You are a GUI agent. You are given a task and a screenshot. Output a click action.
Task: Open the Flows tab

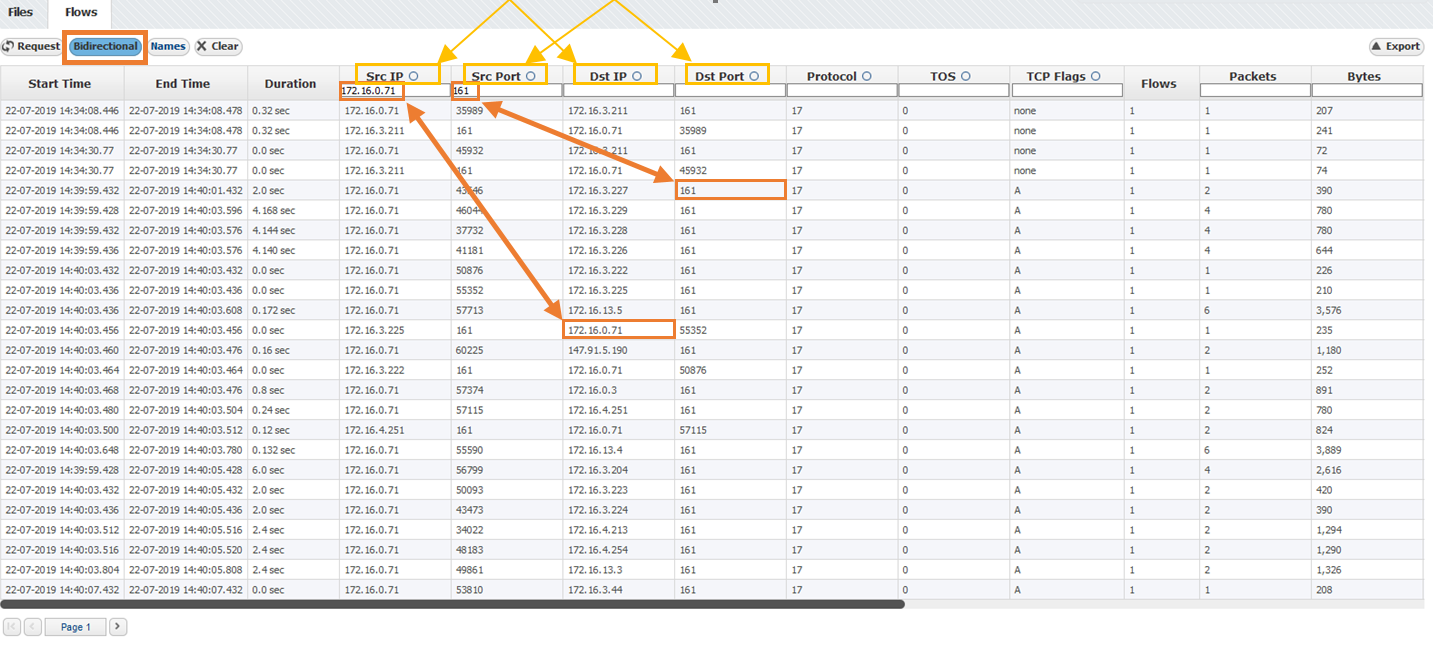(81, 13)
